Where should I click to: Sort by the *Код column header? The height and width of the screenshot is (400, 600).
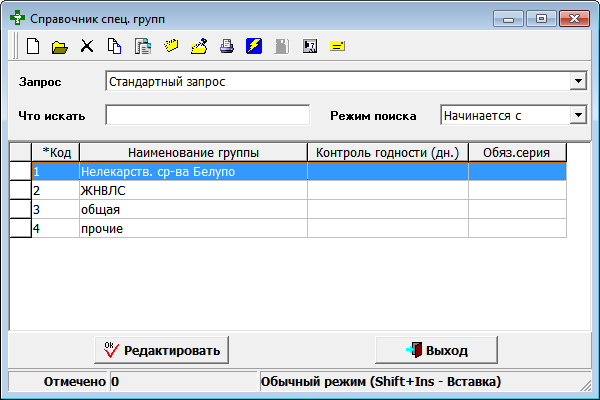tap(56, 152)
